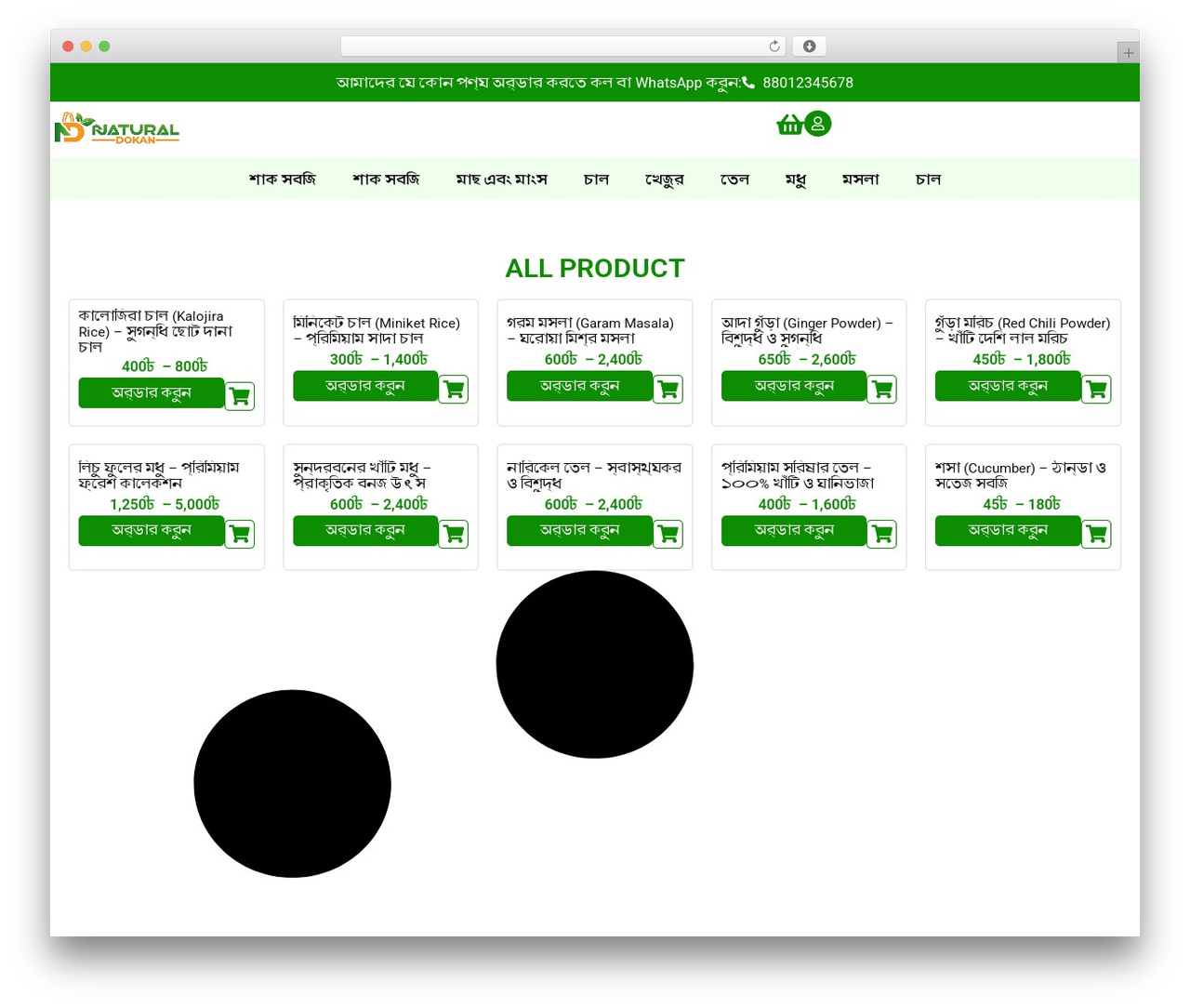The width and height of the screenshot is (1190, 1008).
Task: Click অর্ডার করুন for নারিকেল তেল
Action: click(x=580, y=530)
